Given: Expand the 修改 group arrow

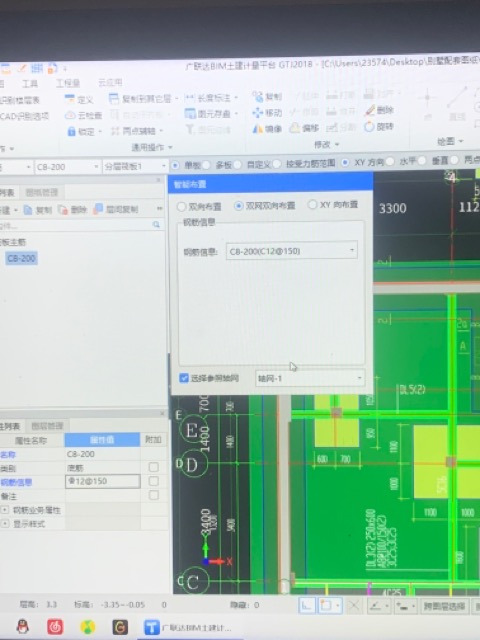Looking at the screenshot, I should (337, 144).
